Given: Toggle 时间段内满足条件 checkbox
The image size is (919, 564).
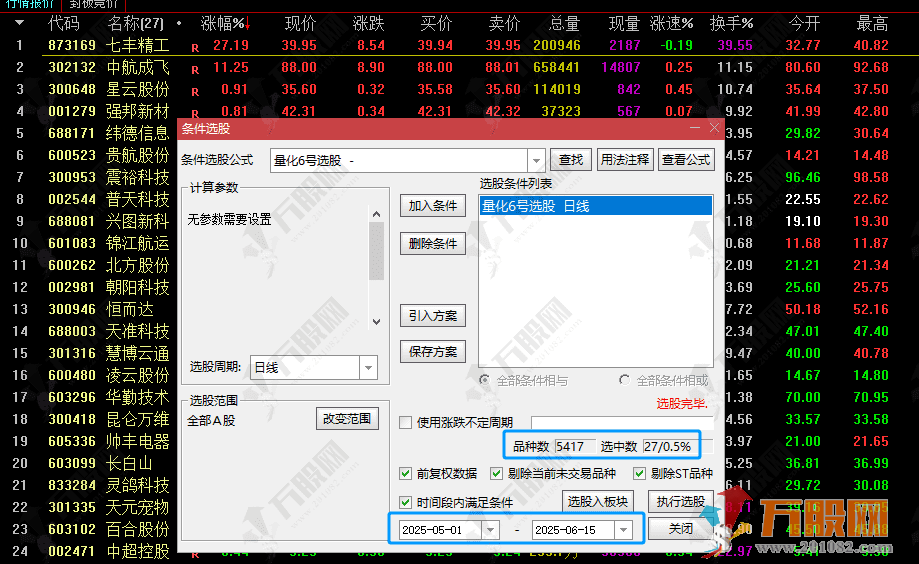Looking at the screenshot, I should [x=405, y=502].
